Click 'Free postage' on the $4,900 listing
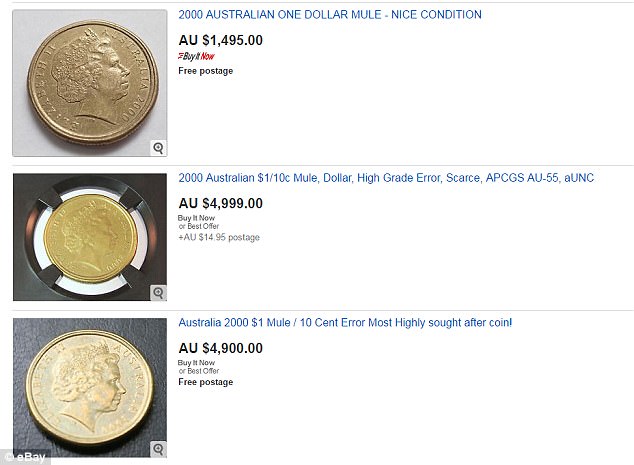The width and height of the screenshot is (634, 465). 205,383
